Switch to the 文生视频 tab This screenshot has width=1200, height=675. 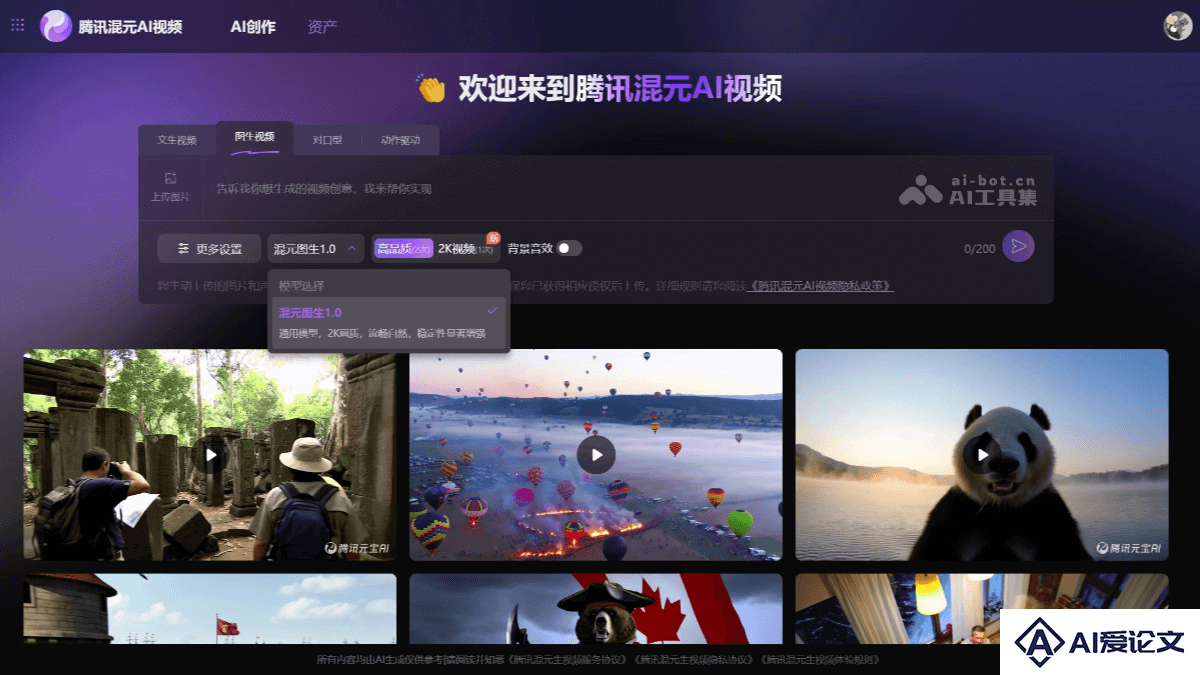(177, 140)
